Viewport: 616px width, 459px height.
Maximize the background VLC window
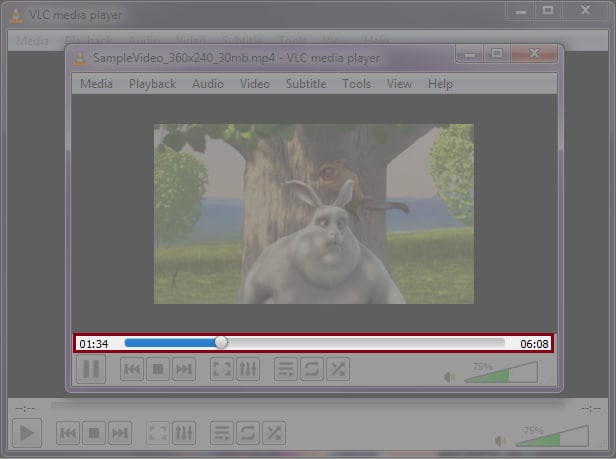point(548,11)
